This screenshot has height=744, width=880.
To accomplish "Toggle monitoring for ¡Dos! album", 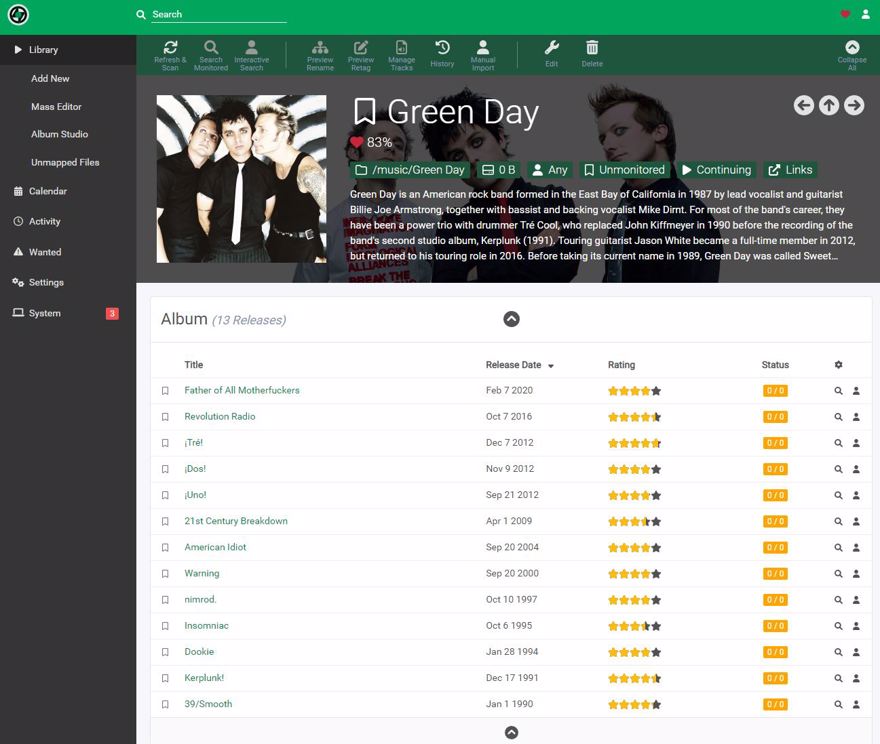I will point(165,469).
